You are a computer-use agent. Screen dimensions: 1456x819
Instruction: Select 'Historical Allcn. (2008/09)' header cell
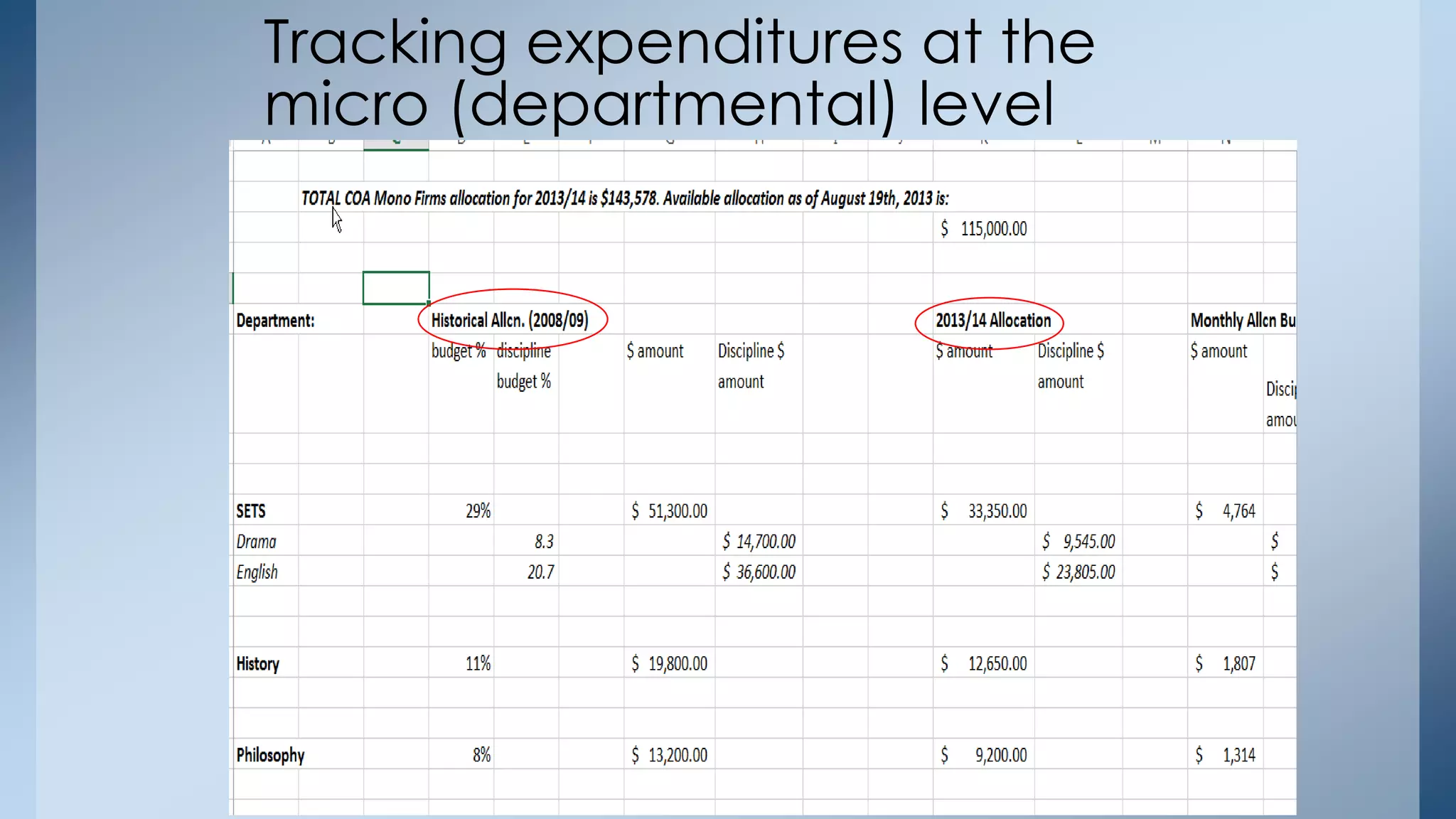(510, 321)
